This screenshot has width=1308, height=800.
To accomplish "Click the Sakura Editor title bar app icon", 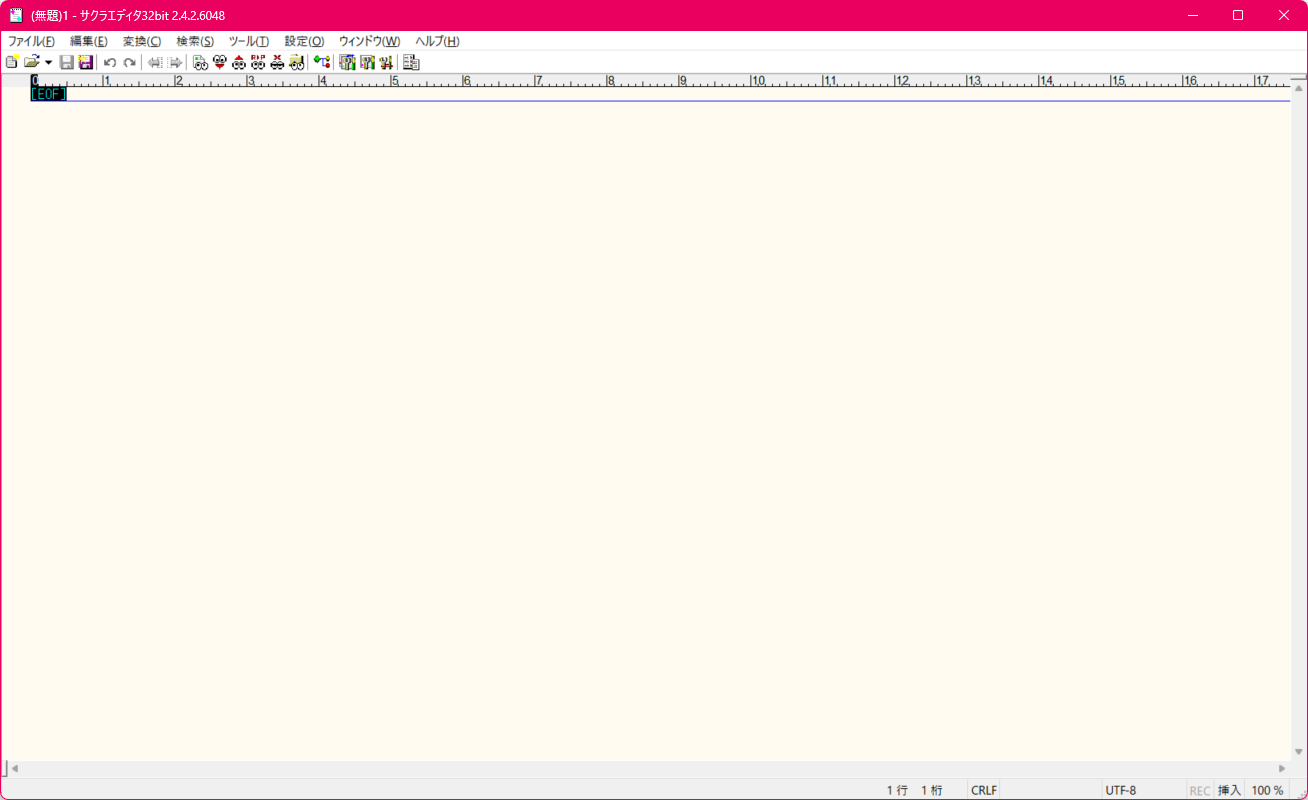I will click(16, 15).
